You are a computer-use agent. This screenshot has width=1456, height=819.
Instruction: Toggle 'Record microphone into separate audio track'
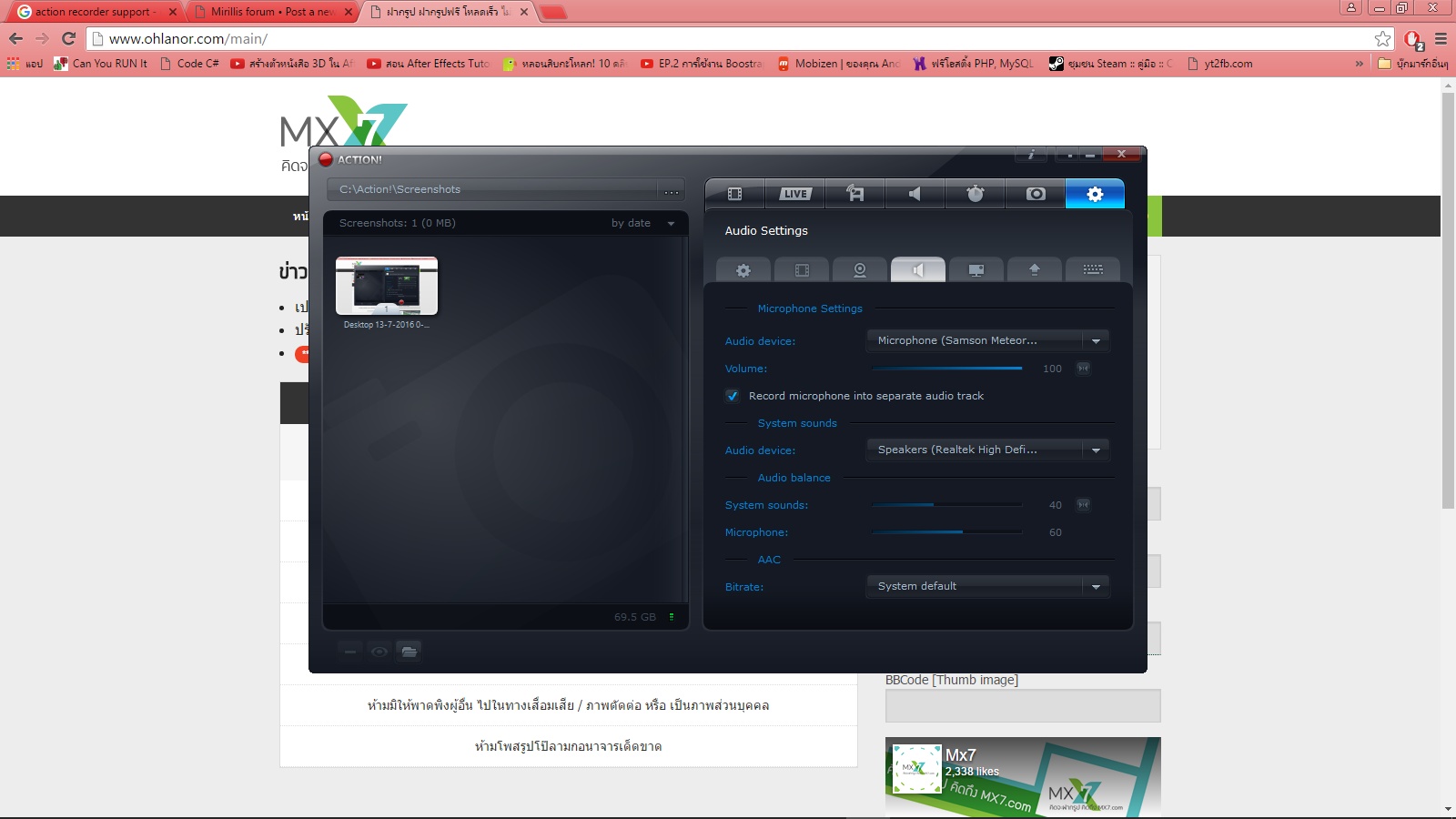[x=732, y=396]
